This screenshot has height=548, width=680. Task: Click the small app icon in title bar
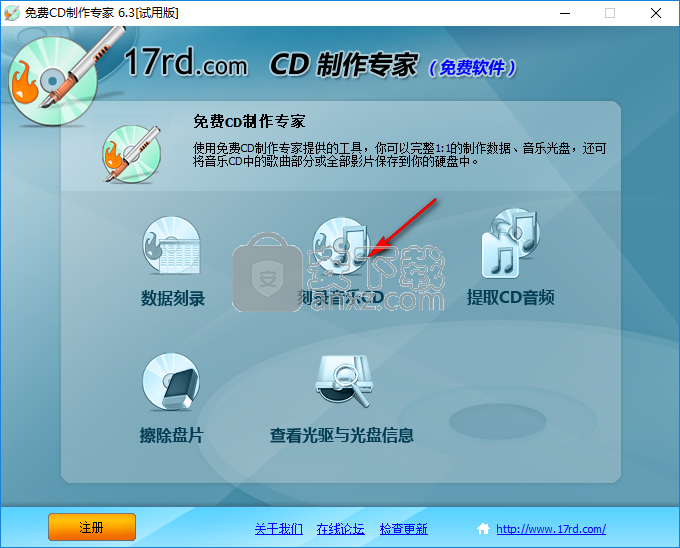click(x=12, y=13)
